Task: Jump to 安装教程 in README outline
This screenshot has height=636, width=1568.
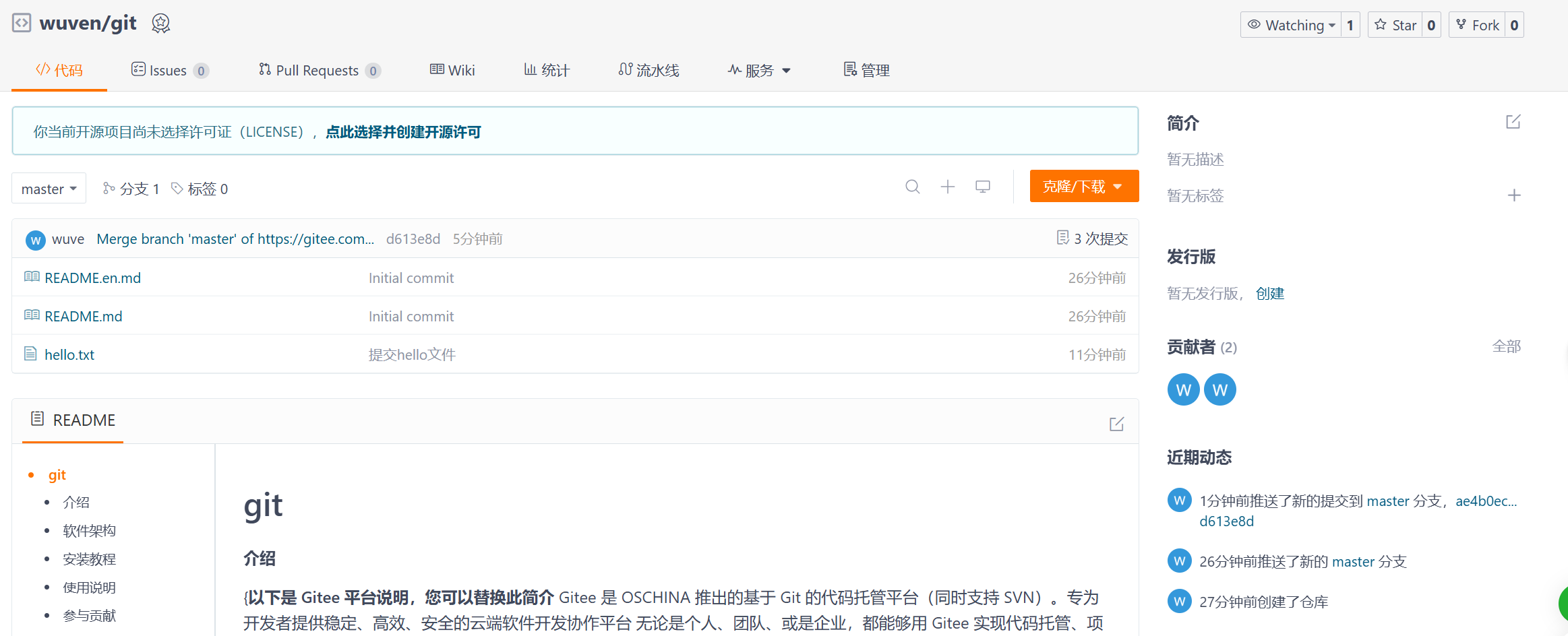Action: click(x=89, y=559)
